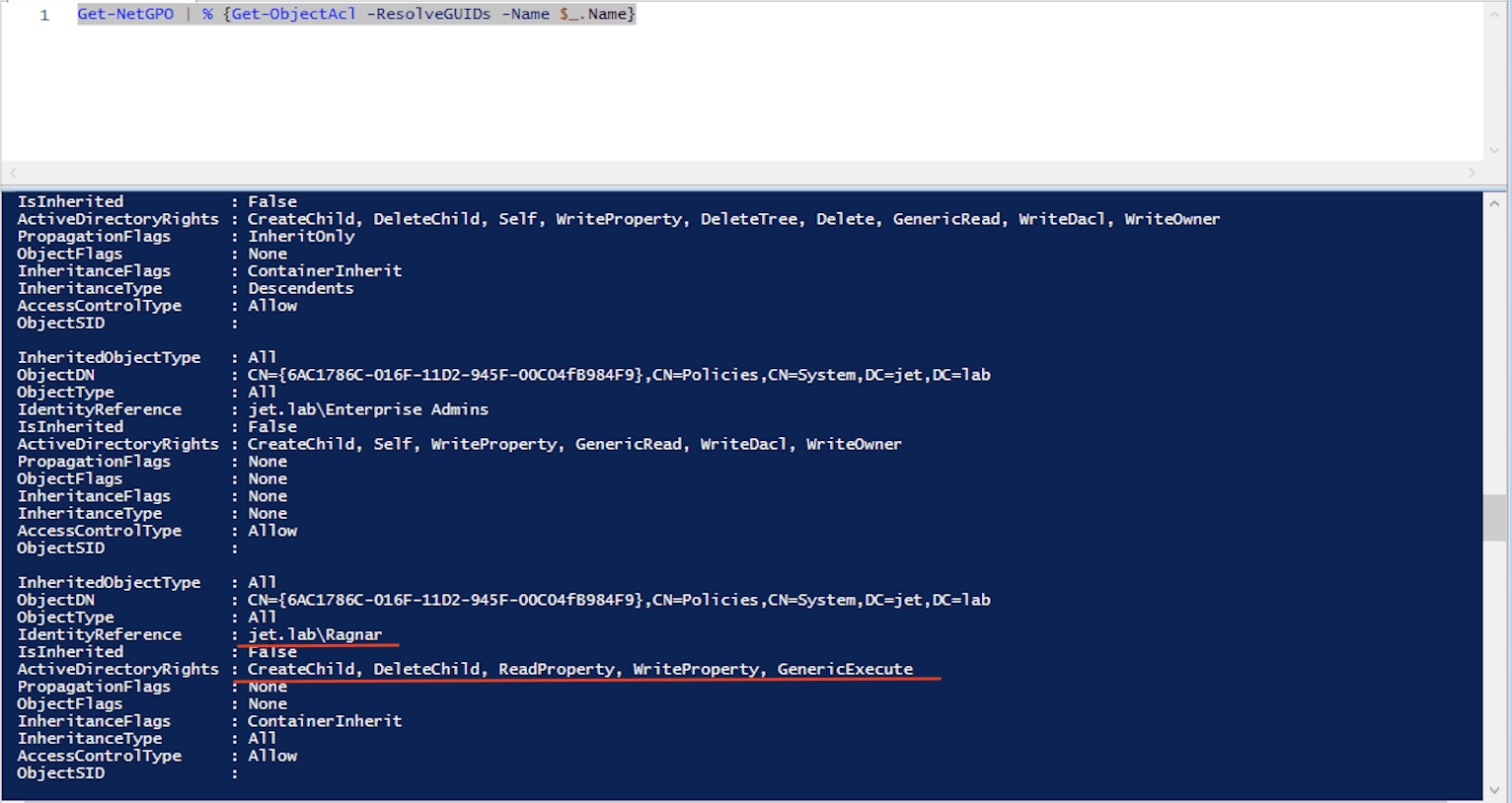Click the script pane scroll-left arrow

(x=13, y=173)
